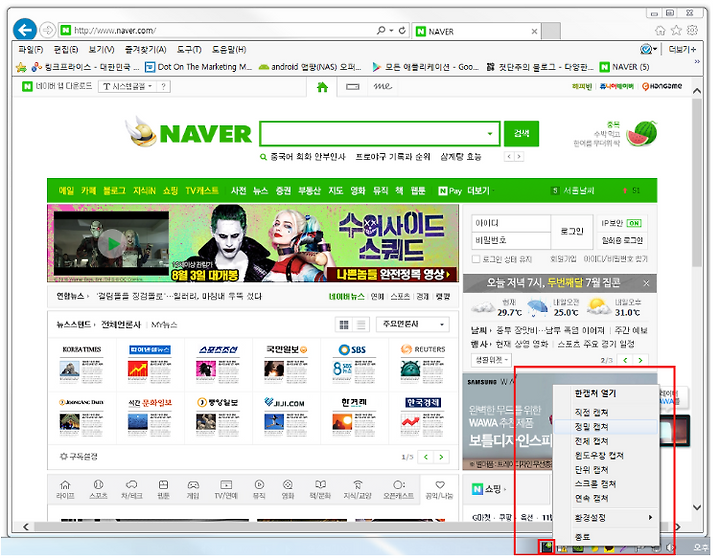
Task: Open JIJI.COM newsstand logo
Action: (285, 403)
